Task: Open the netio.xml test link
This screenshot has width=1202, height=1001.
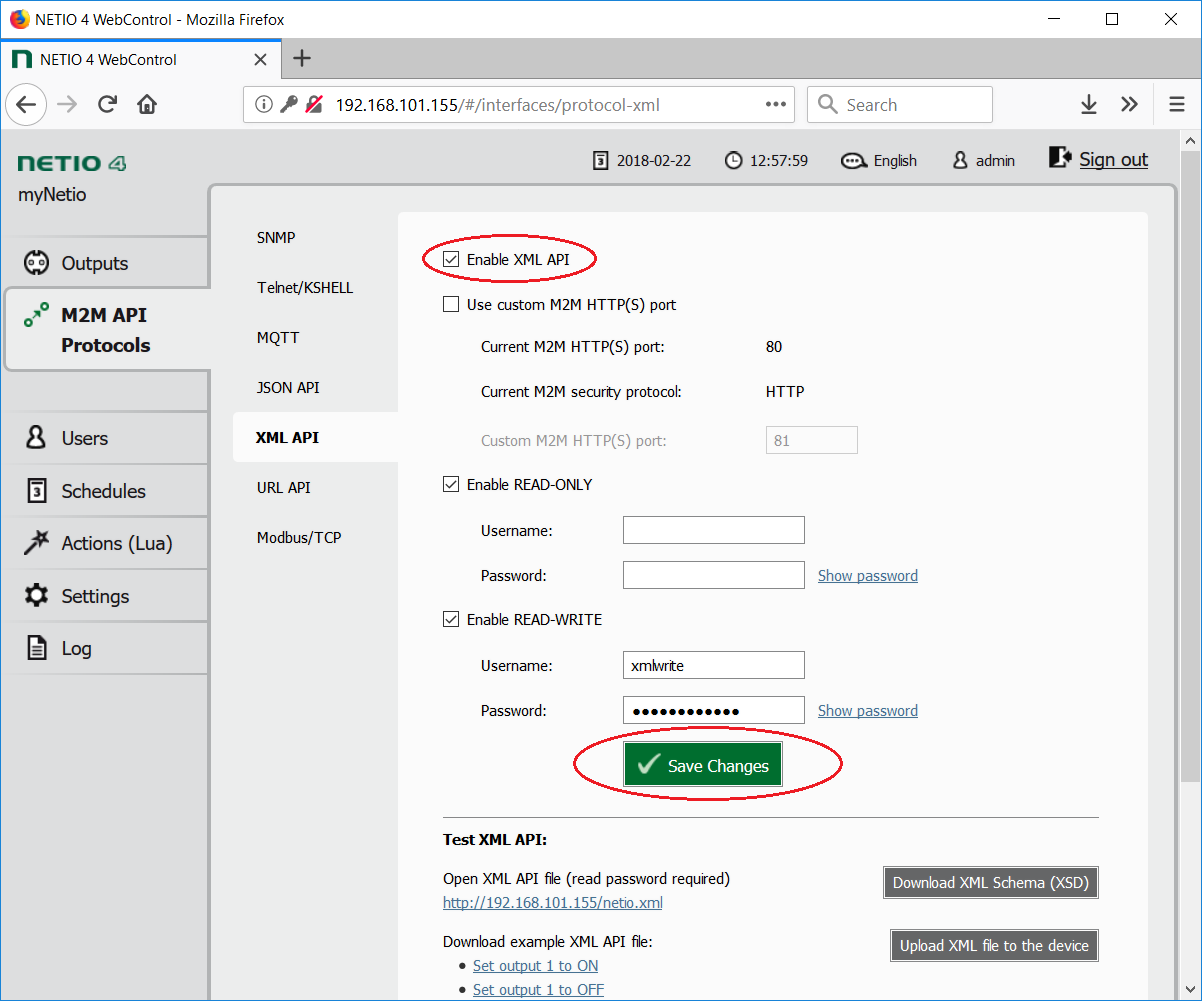Action: pyautogui.click(x=553, y=903)
